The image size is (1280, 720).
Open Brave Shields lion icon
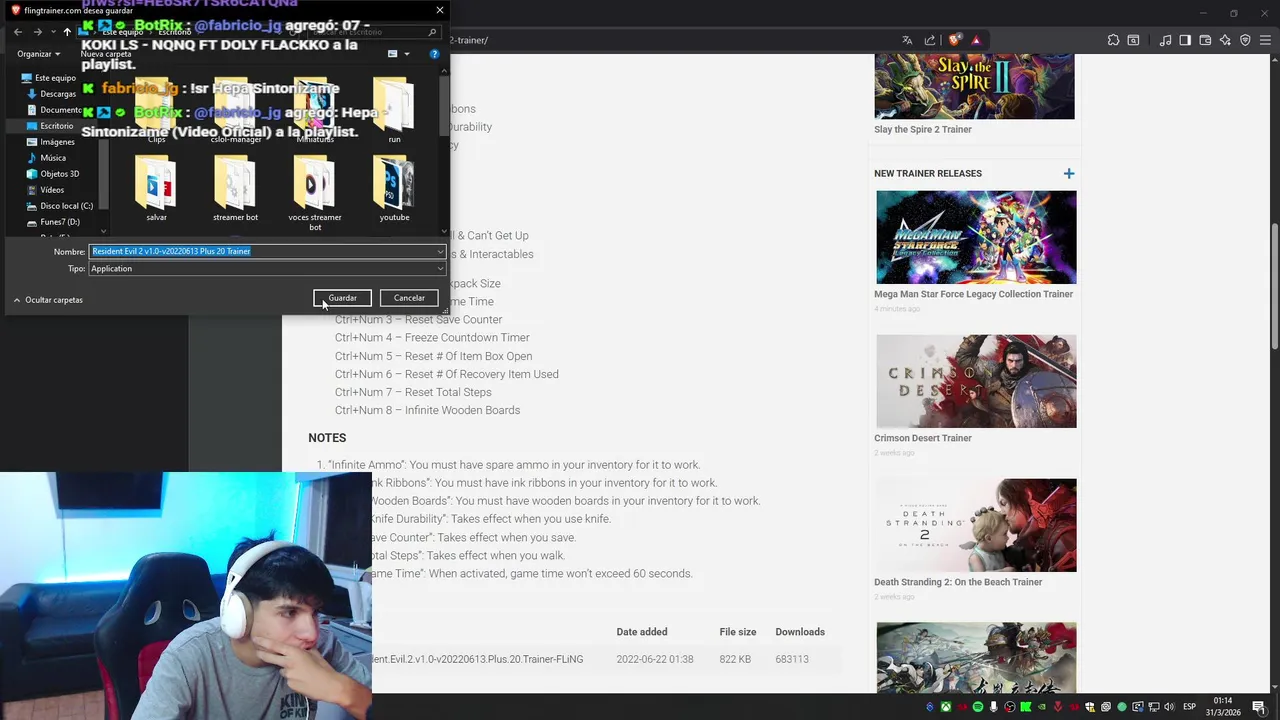955,40
